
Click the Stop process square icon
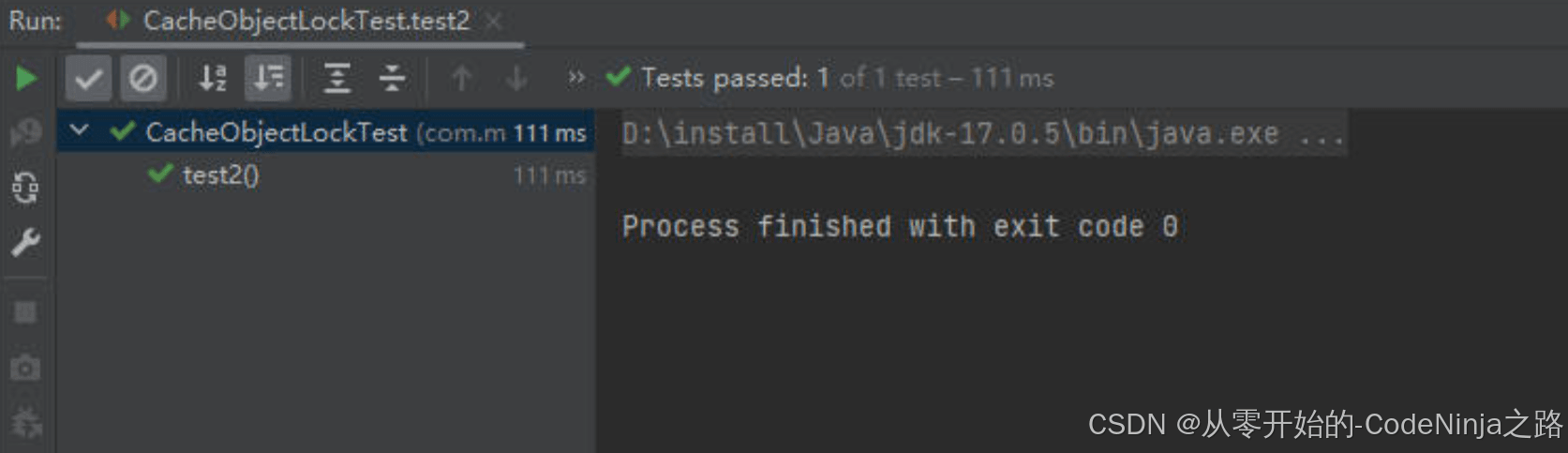(x=25, y=311)
